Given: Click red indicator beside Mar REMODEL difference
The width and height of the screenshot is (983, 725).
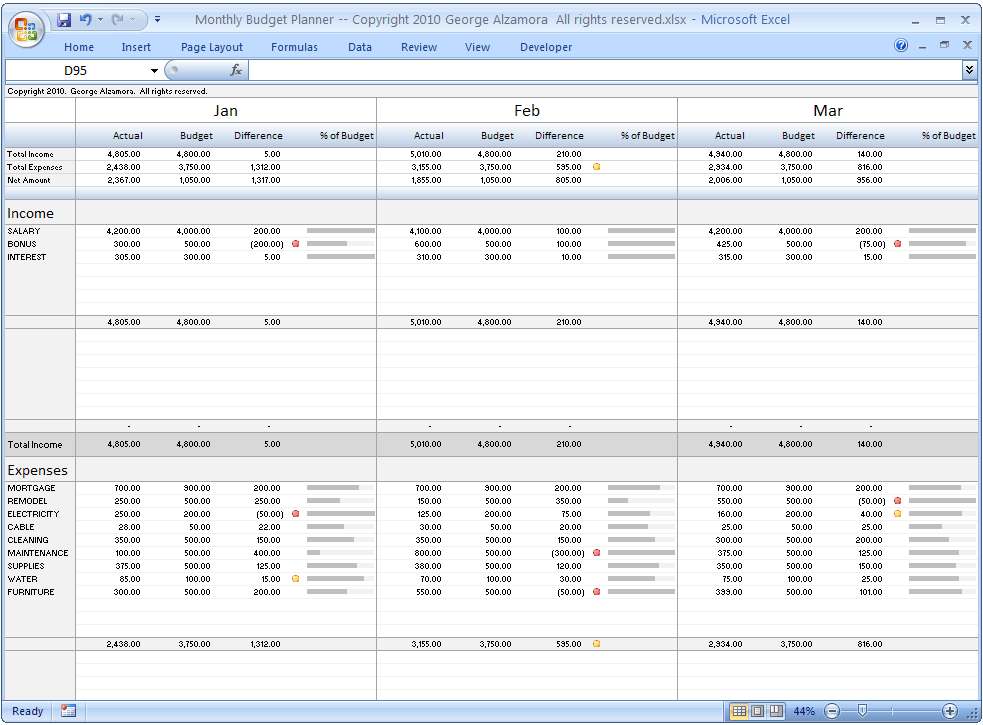Looking at the screenshot, I should tap(897, 501).
